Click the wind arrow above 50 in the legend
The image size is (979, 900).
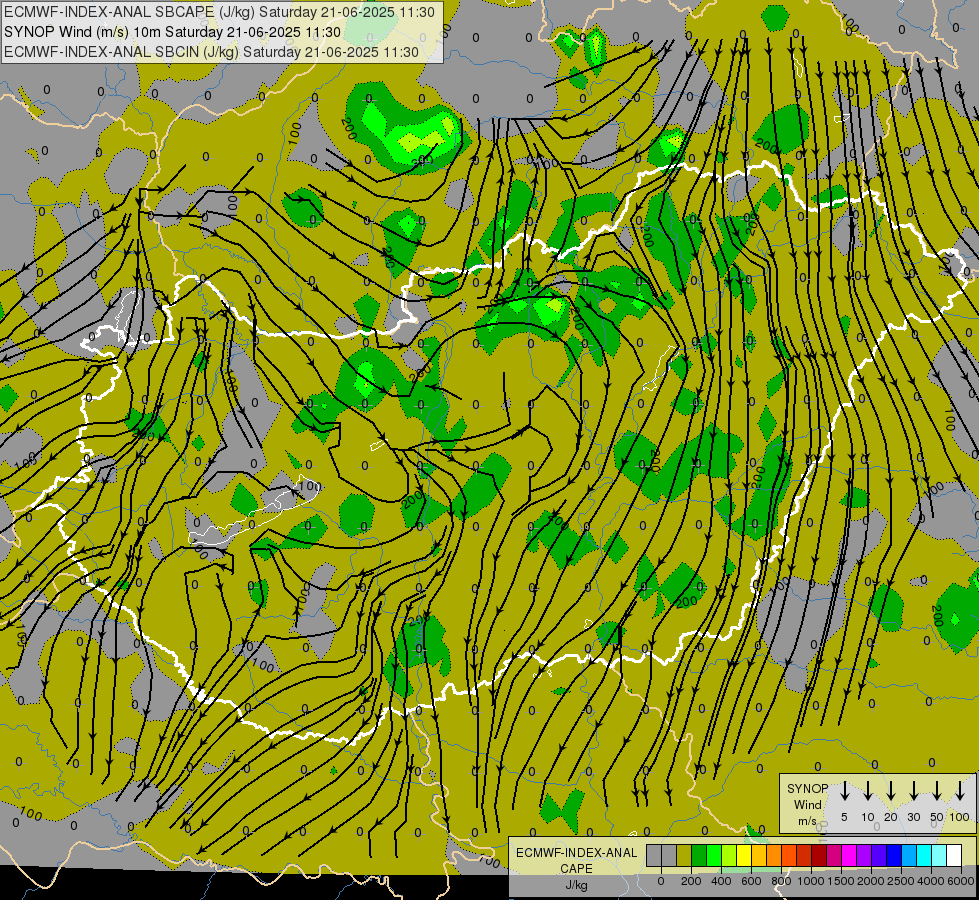coord(937,791)
